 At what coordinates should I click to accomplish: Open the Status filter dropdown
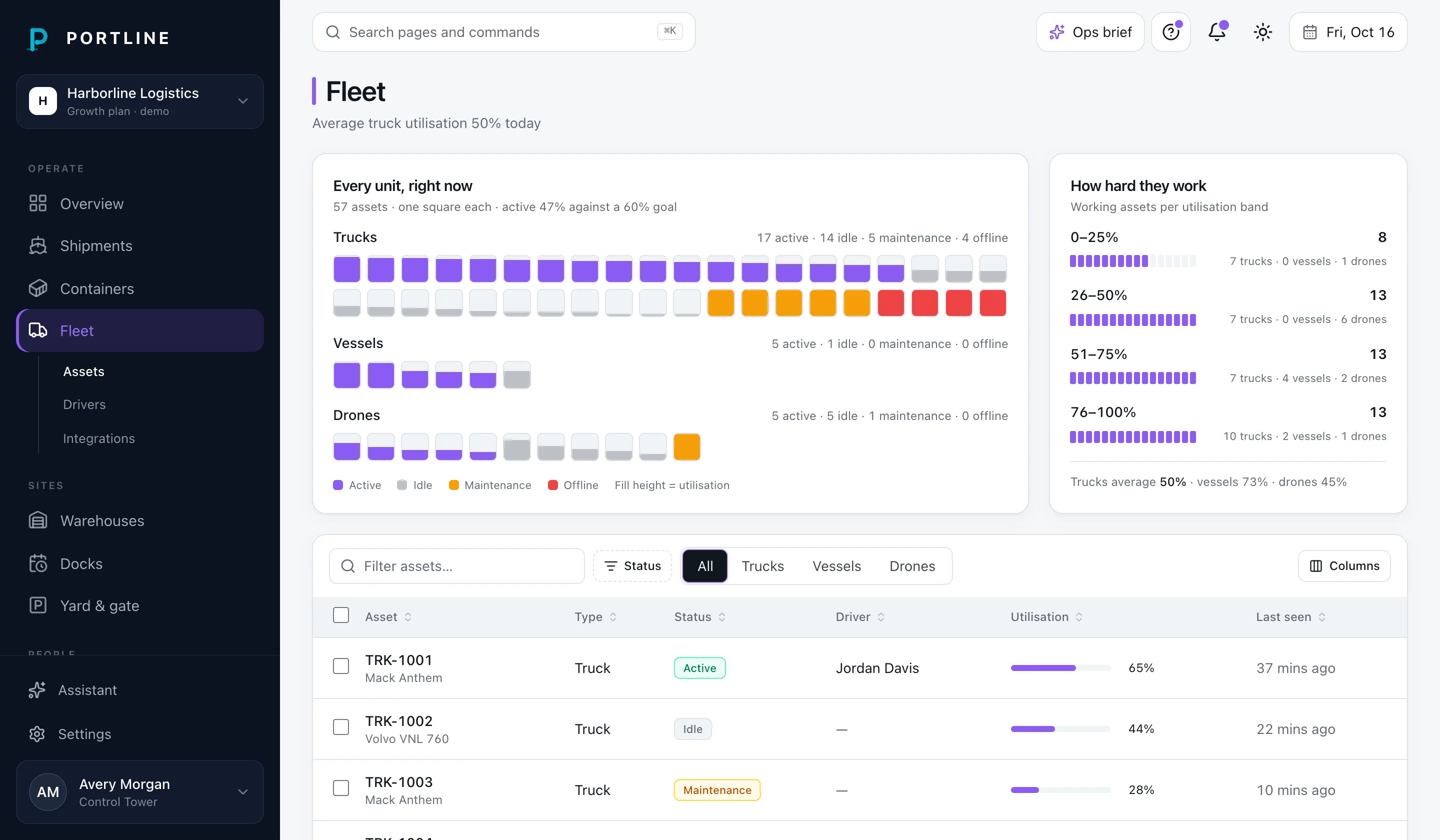click(x=632, y=565)
